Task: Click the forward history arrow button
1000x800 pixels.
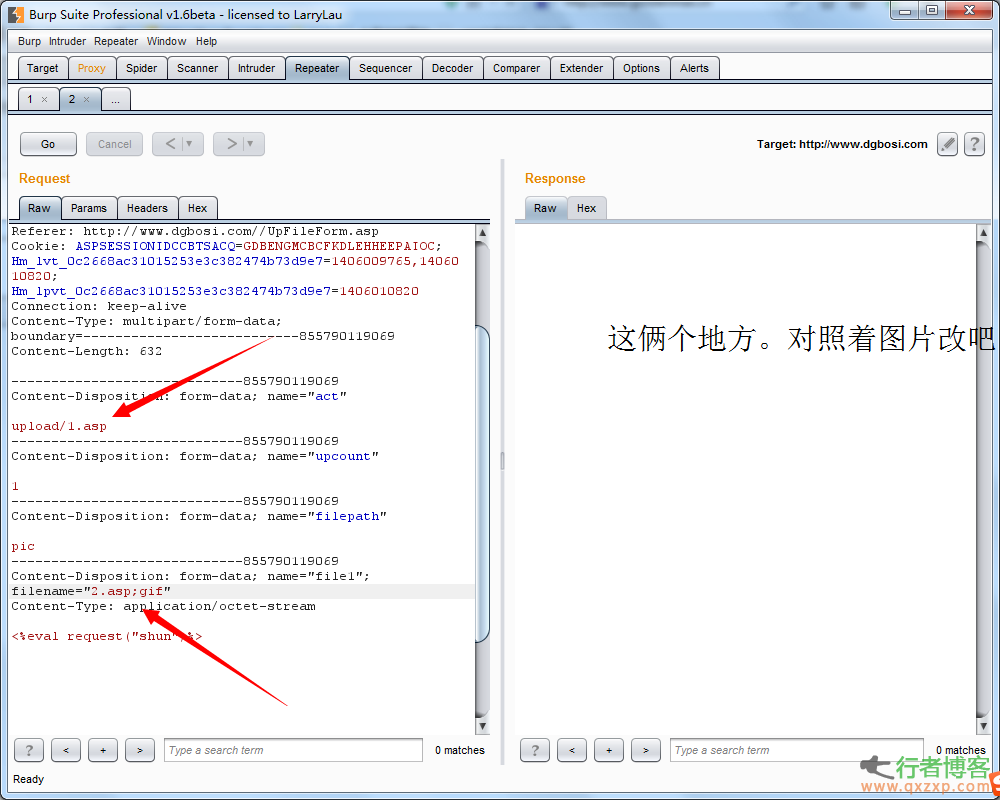Action: click(x=239, y=144)
